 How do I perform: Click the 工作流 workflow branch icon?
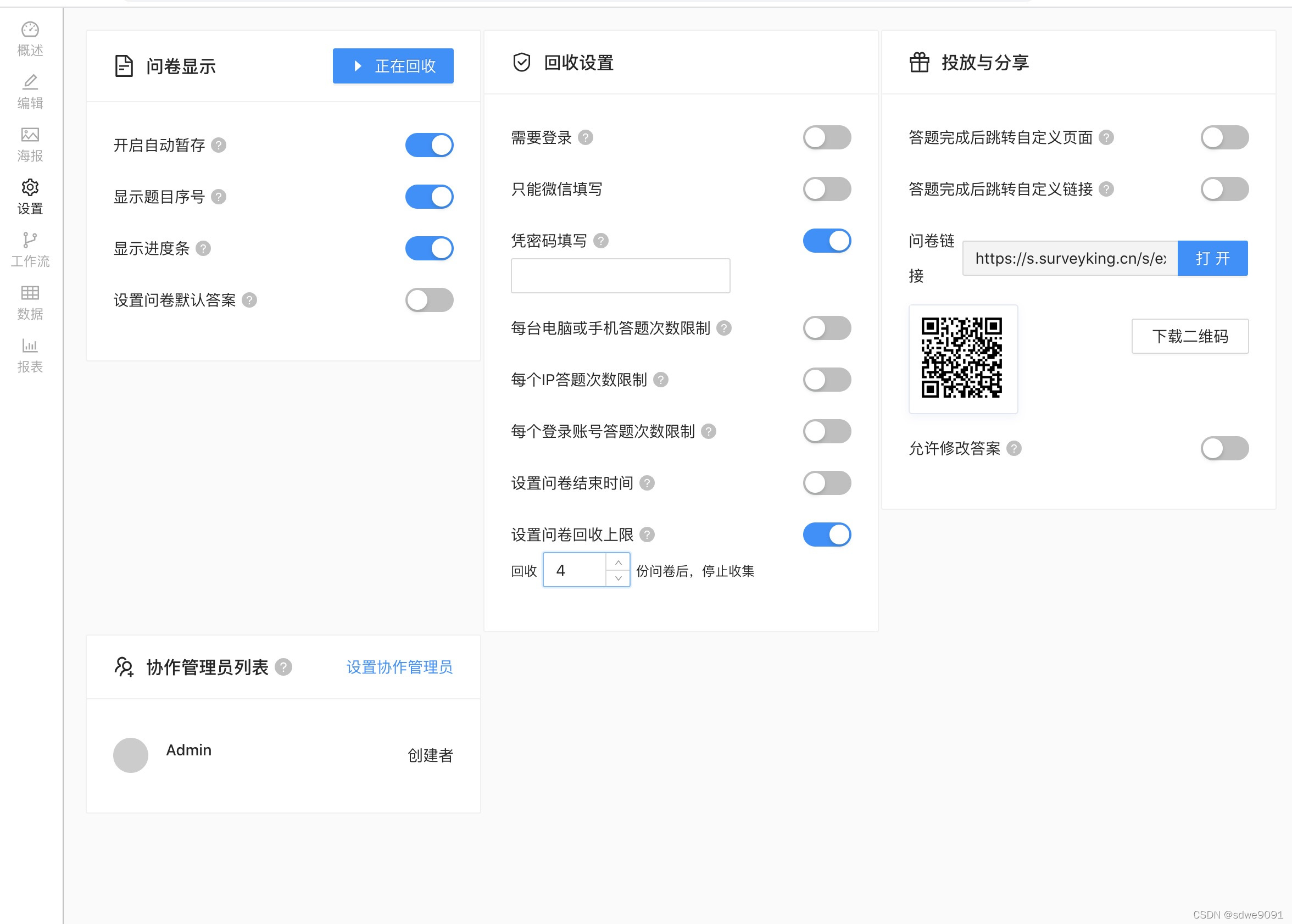click(30, 240)
